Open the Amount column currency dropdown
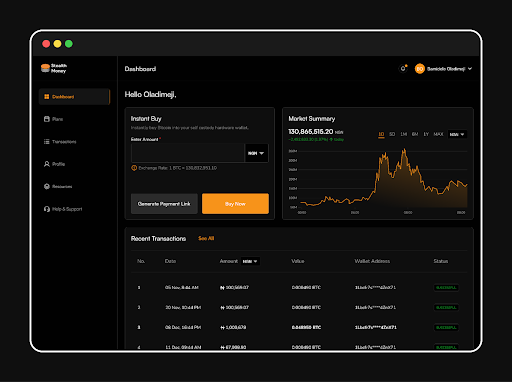Viewport: 512px width, 382px height. 250,261
